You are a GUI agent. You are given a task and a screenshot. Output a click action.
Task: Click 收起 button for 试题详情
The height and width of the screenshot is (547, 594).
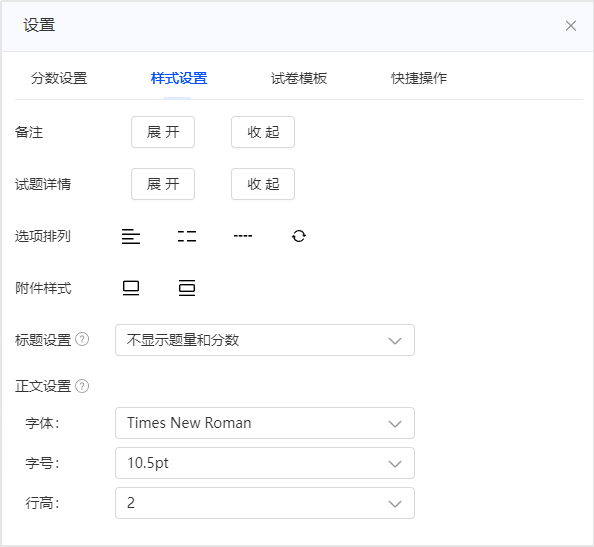tap(263, 184)
